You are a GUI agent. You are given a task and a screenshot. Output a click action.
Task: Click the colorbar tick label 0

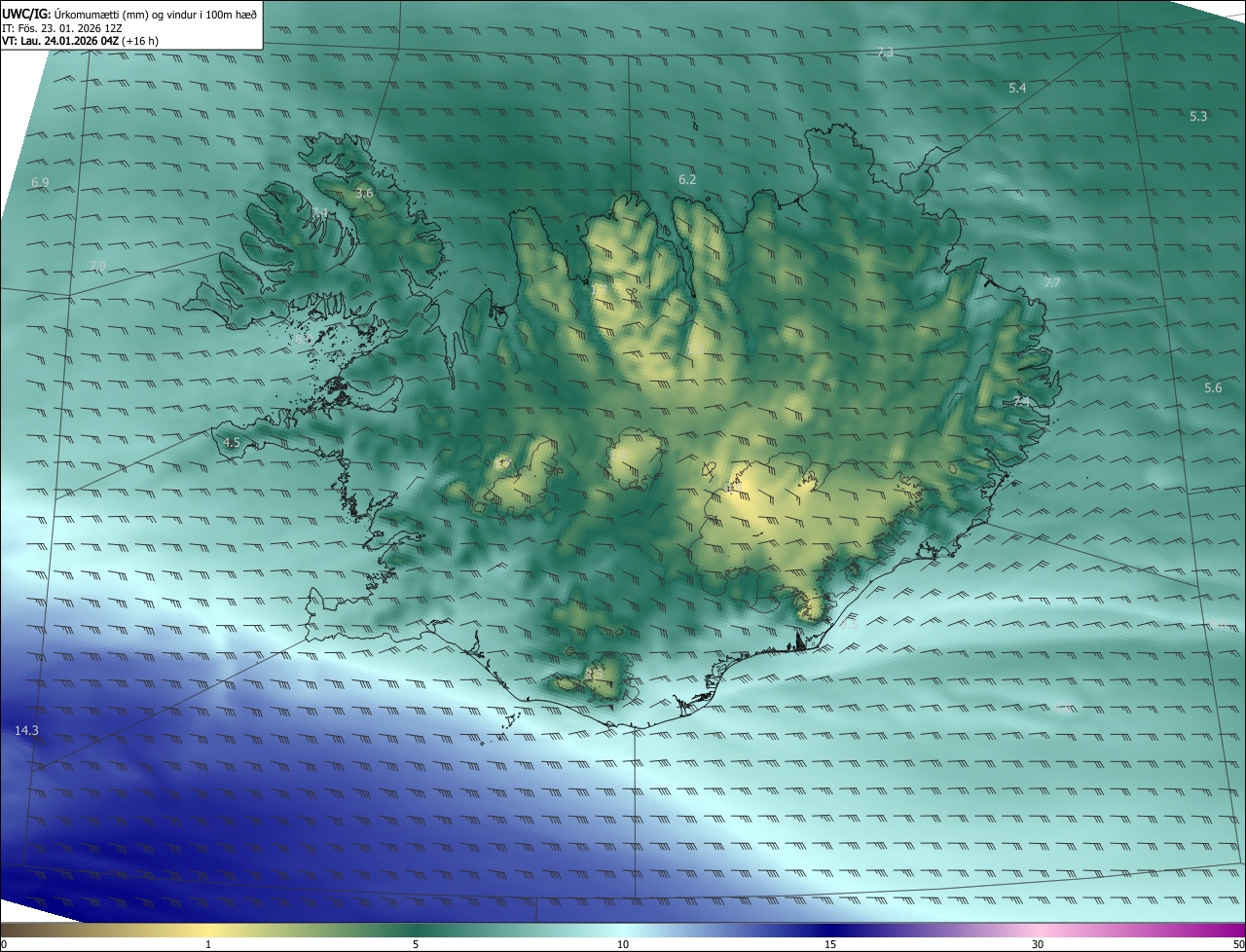(3, 944)
